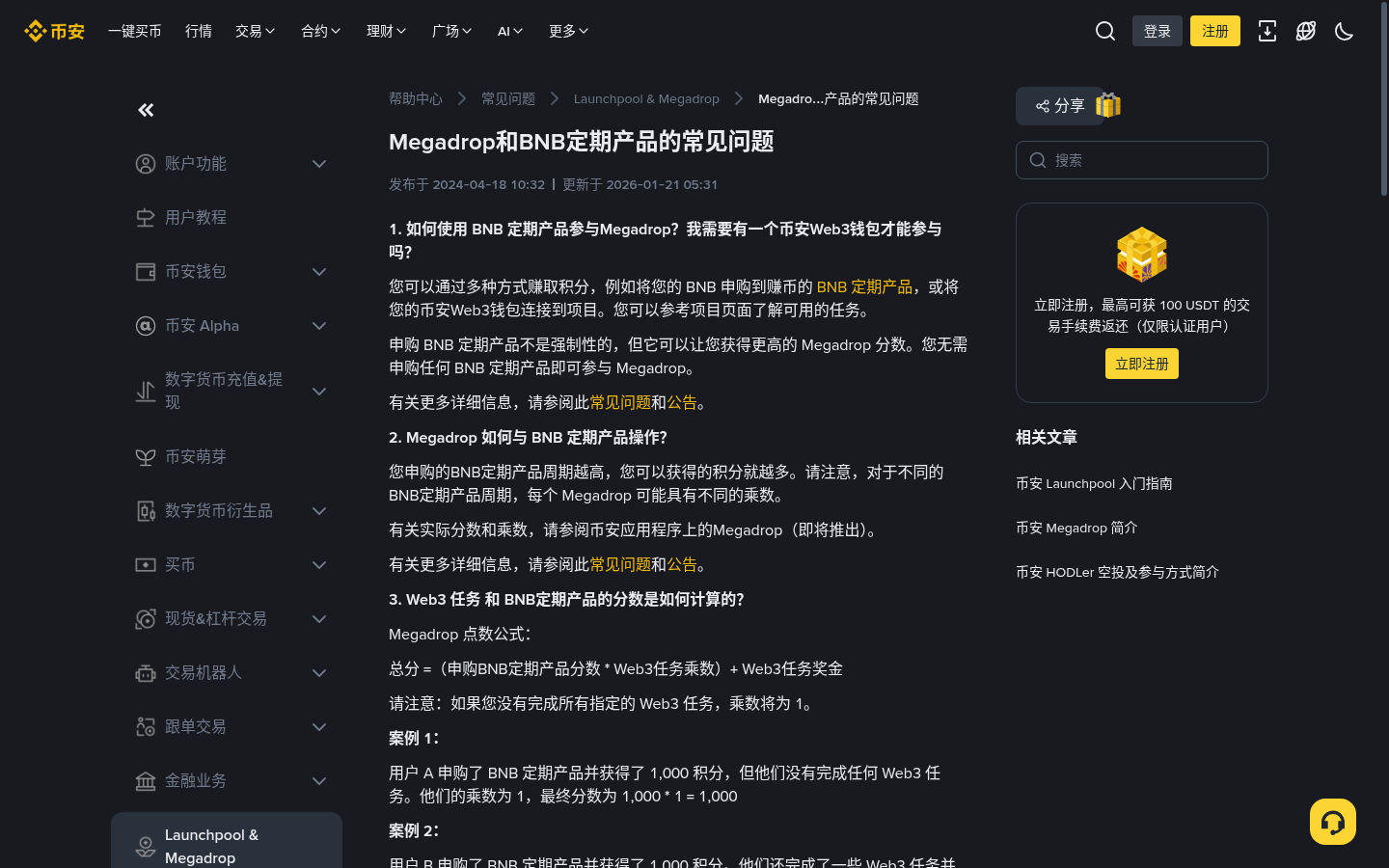Follow the BNB 定期产品 link
This screenshot has height=868, width=1389.
pos(864,287)
